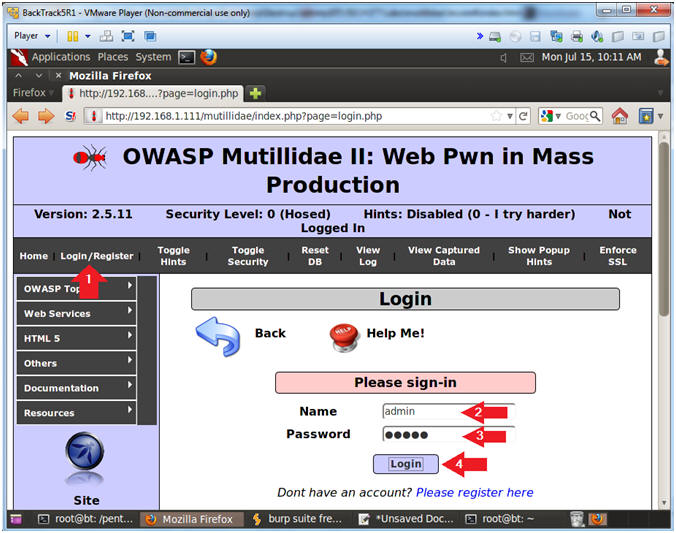Click the VMware printer device icon
This screenshot has height=533, width=676.
tap(576, 36)
